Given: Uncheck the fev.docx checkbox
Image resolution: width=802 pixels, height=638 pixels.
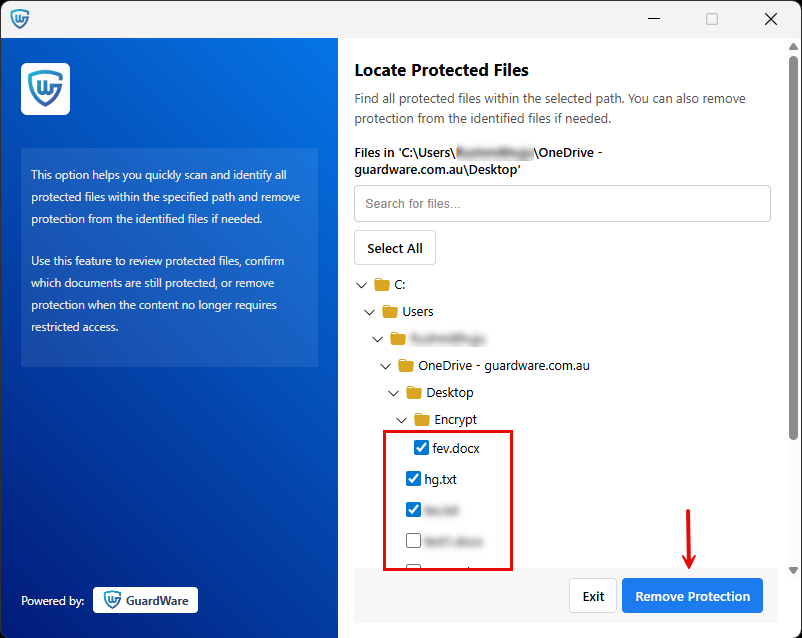Looking at the screenshot, I should click(421, 447).
